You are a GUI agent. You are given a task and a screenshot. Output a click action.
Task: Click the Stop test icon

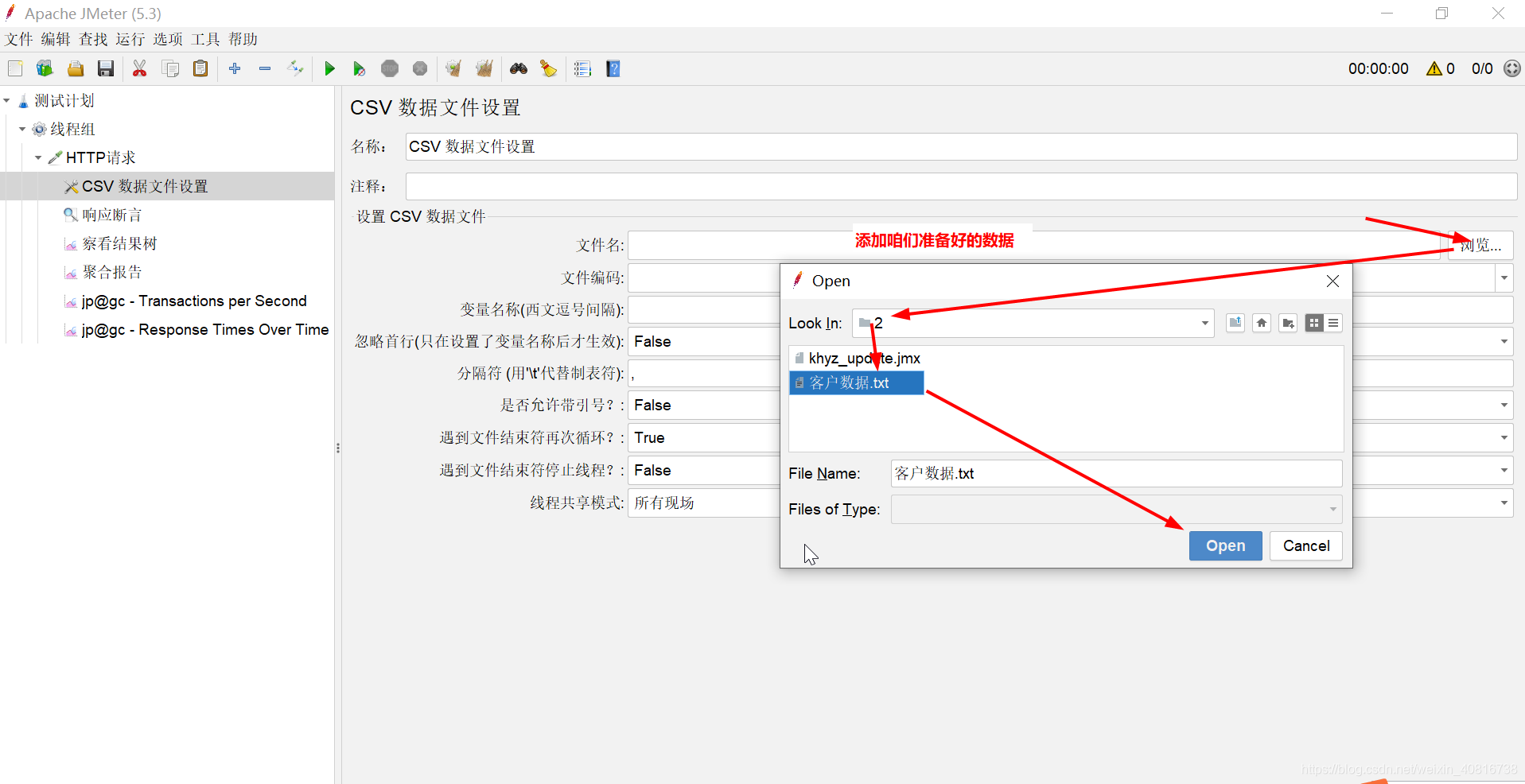390,69
